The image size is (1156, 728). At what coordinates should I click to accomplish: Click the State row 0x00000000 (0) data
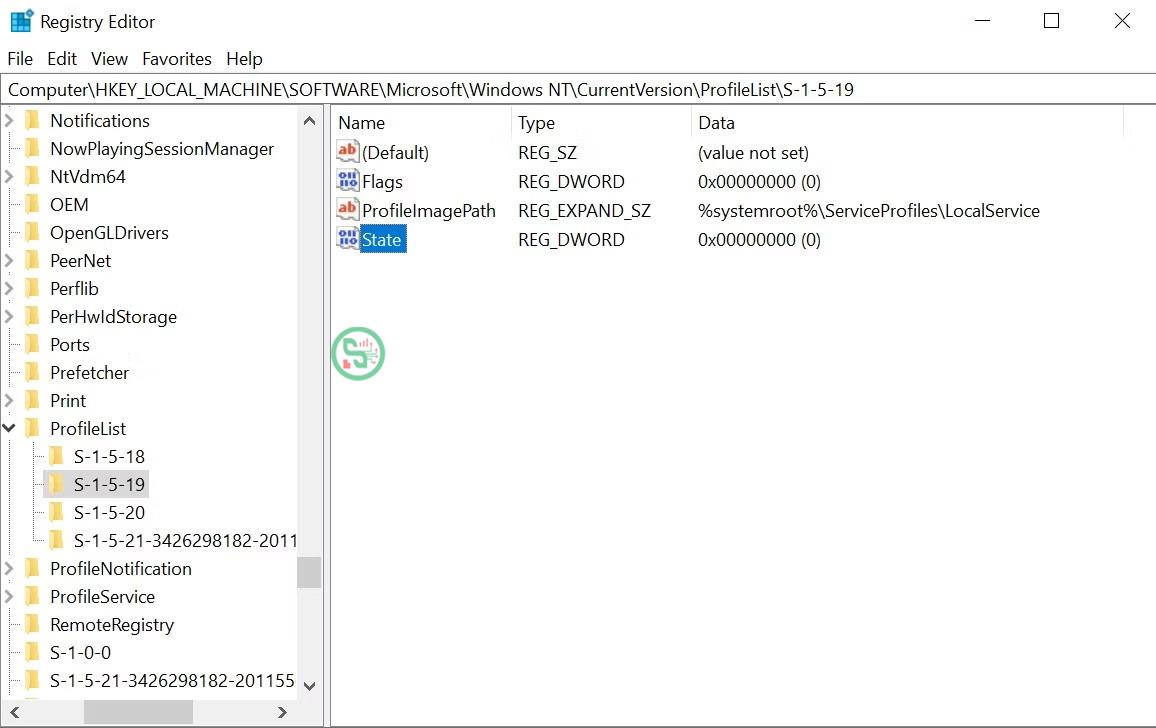pos(759,240)
